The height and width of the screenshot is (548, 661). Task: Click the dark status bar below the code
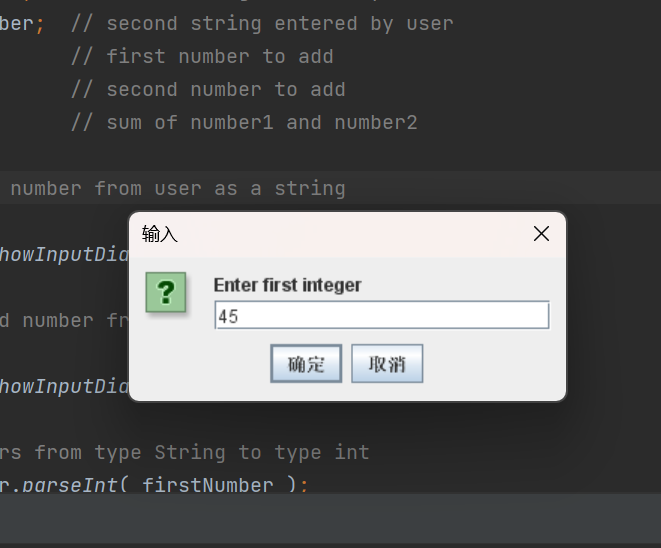point(330,520)
